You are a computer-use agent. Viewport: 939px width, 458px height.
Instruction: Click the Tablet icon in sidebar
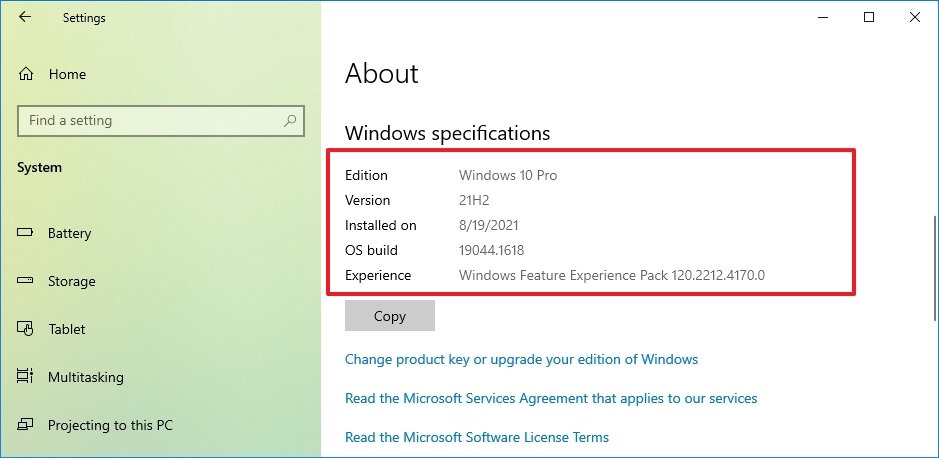point(26,329)
